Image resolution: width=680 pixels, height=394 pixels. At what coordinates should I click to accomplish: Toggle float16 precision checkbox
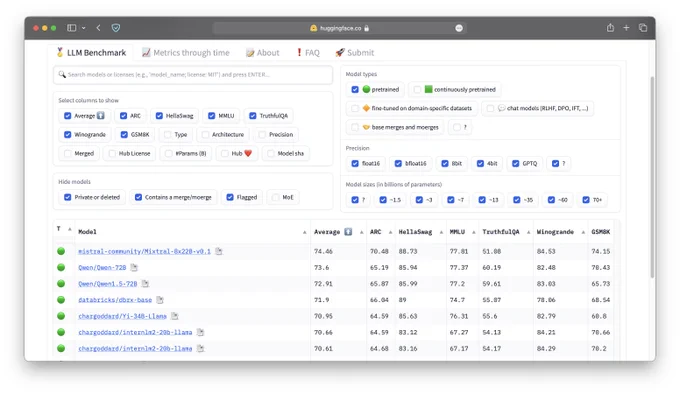click(355, 163)
